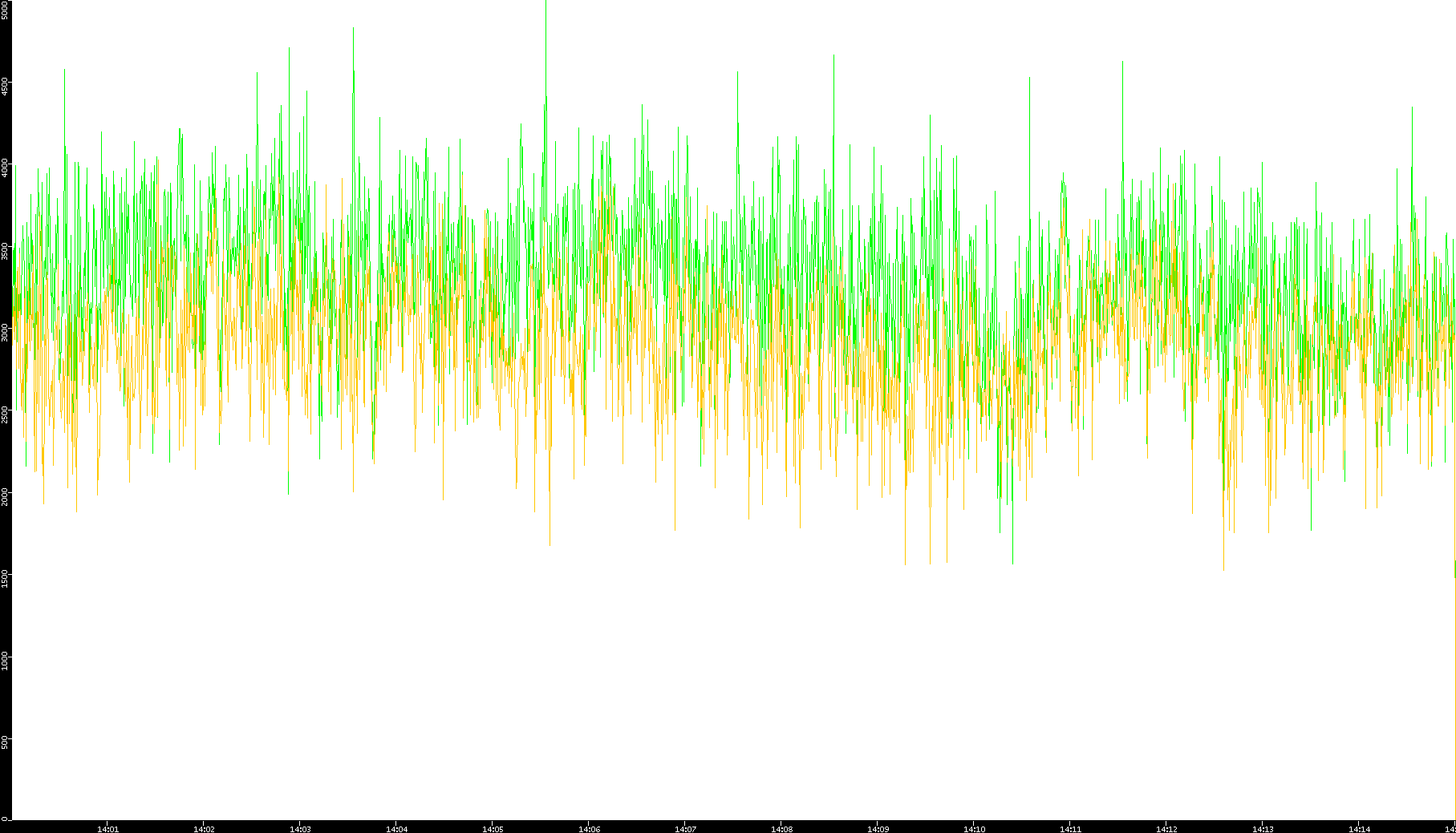Click the 14:13 time axis label
The width and height of the screenshot is (1456, 833).
[x=1263, y=828]
